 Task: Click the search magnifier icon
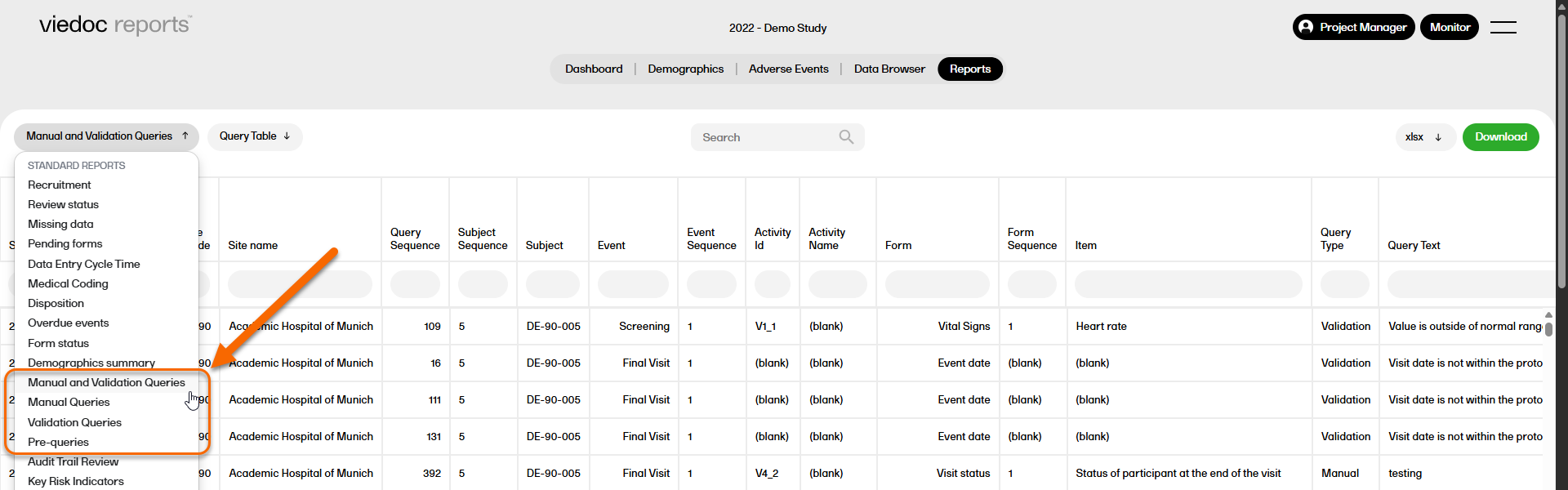pos(846,137)
